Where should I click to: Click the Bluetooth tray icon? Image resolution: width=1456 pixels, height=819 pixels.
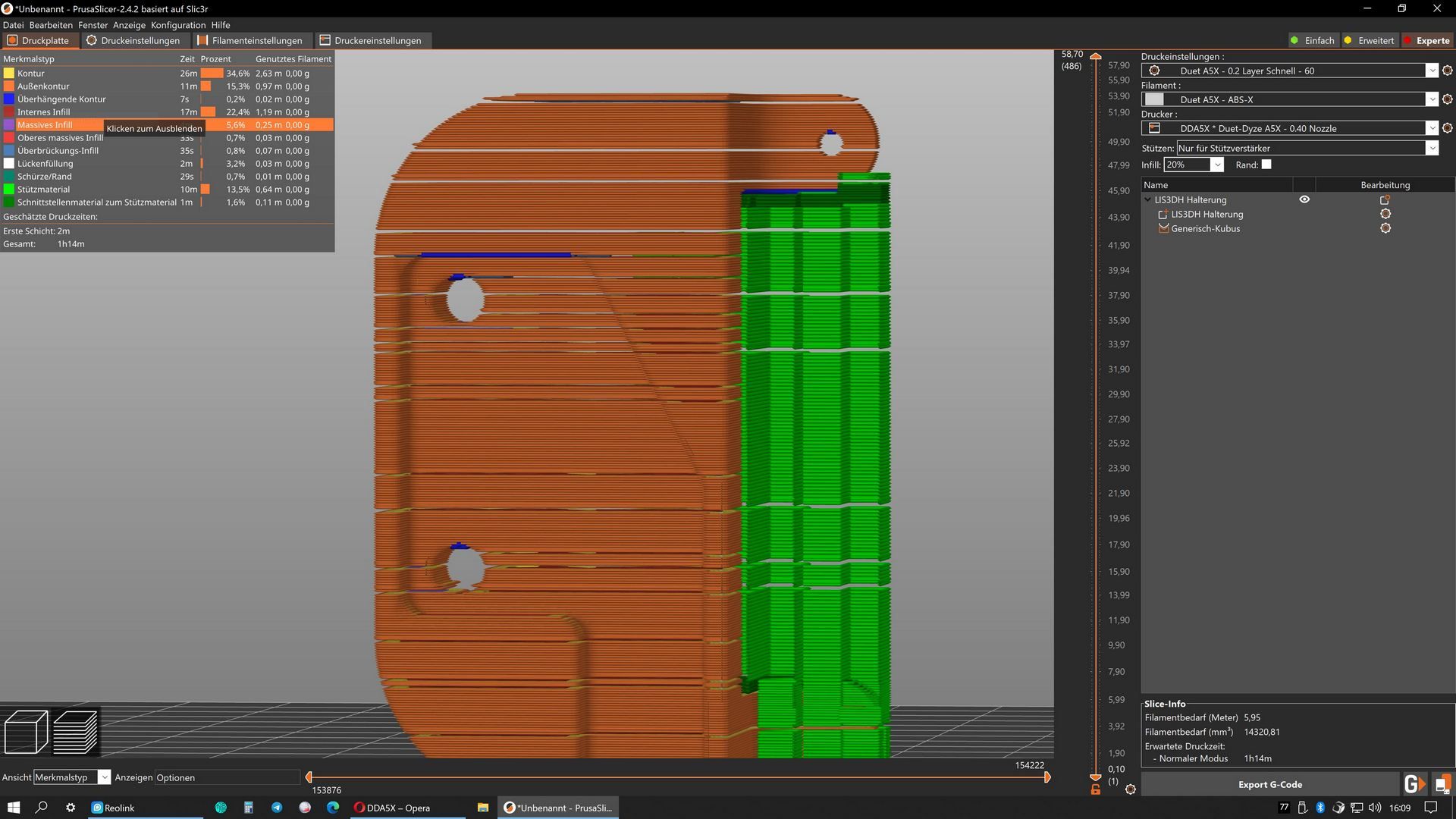[1320, 808]
